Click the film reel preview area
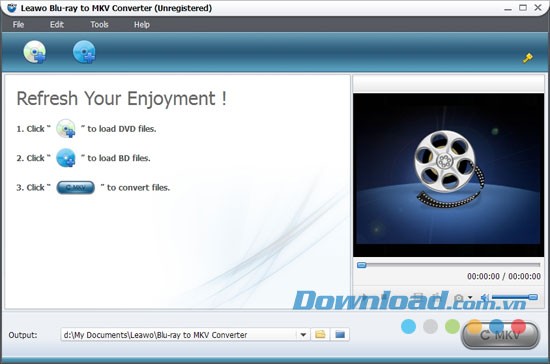 tap(449, 175)
